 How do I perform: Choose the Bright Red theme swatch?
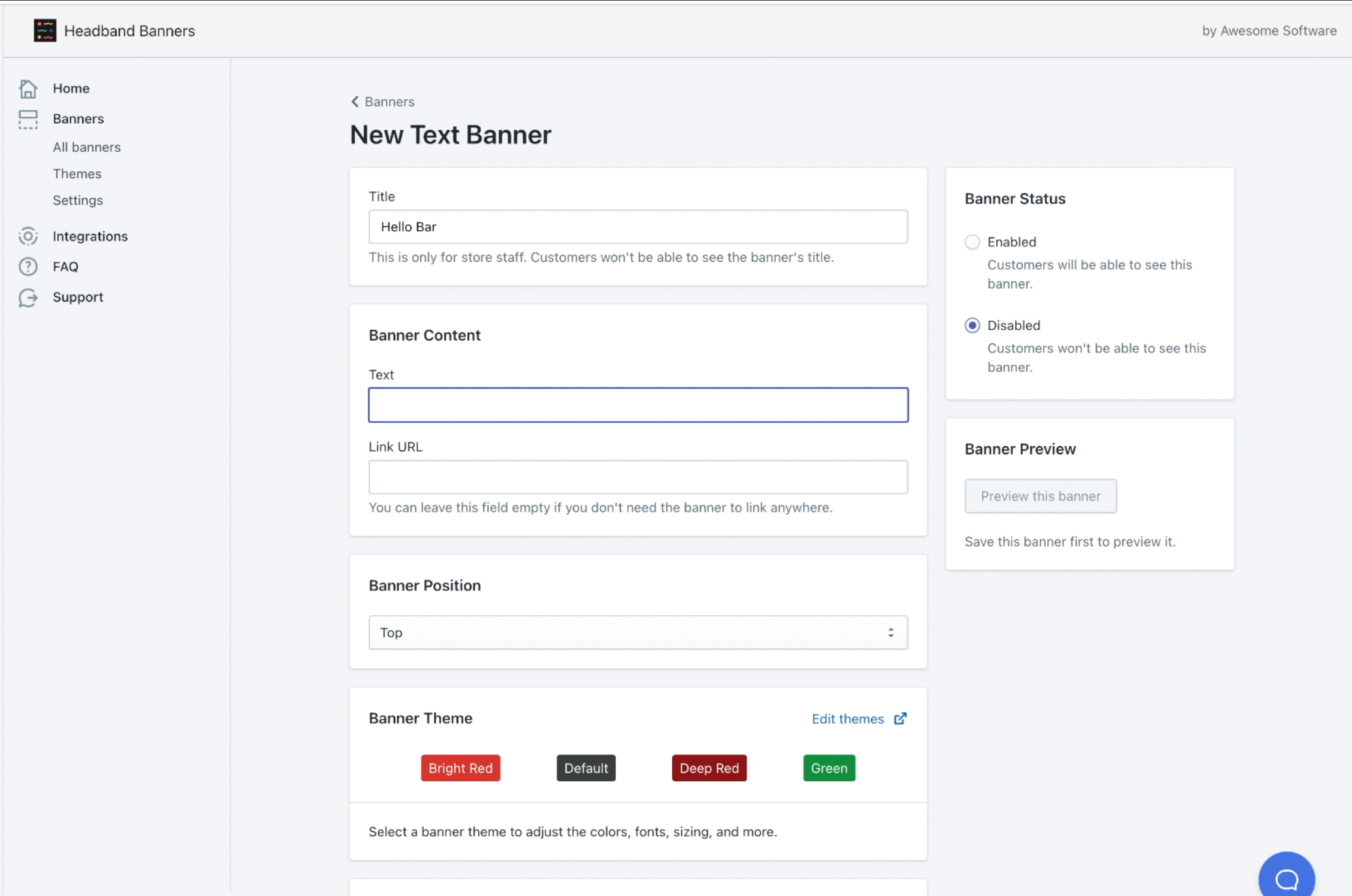(461, 768)
